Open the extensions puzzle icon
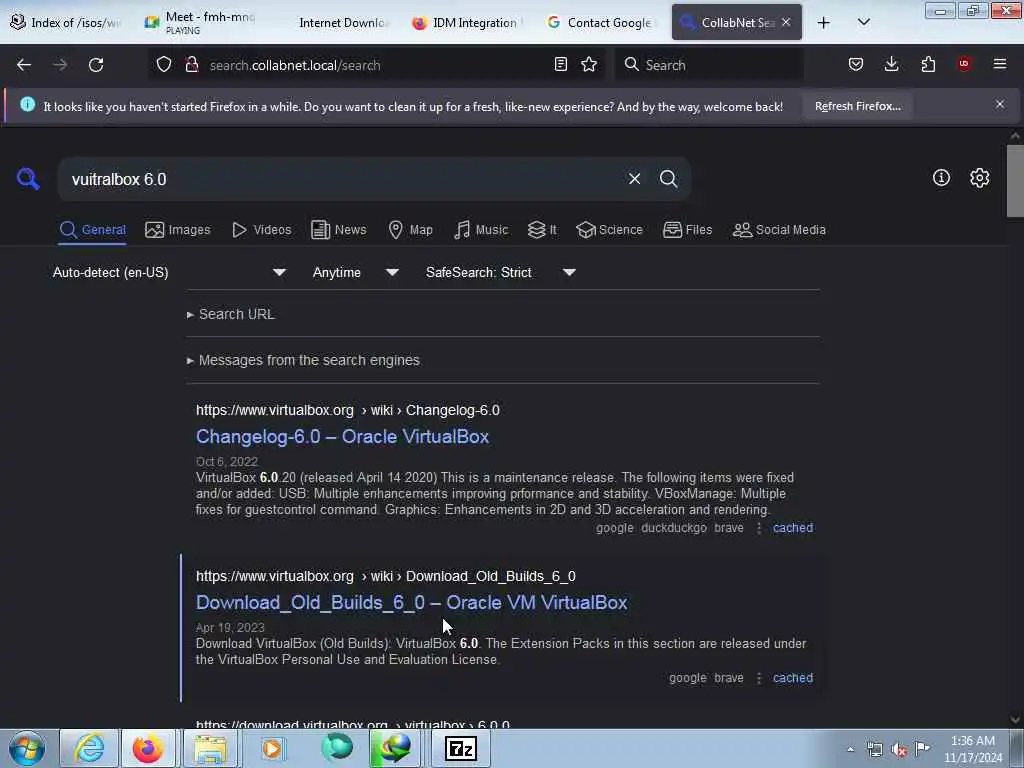 click(x=928, y=64)
